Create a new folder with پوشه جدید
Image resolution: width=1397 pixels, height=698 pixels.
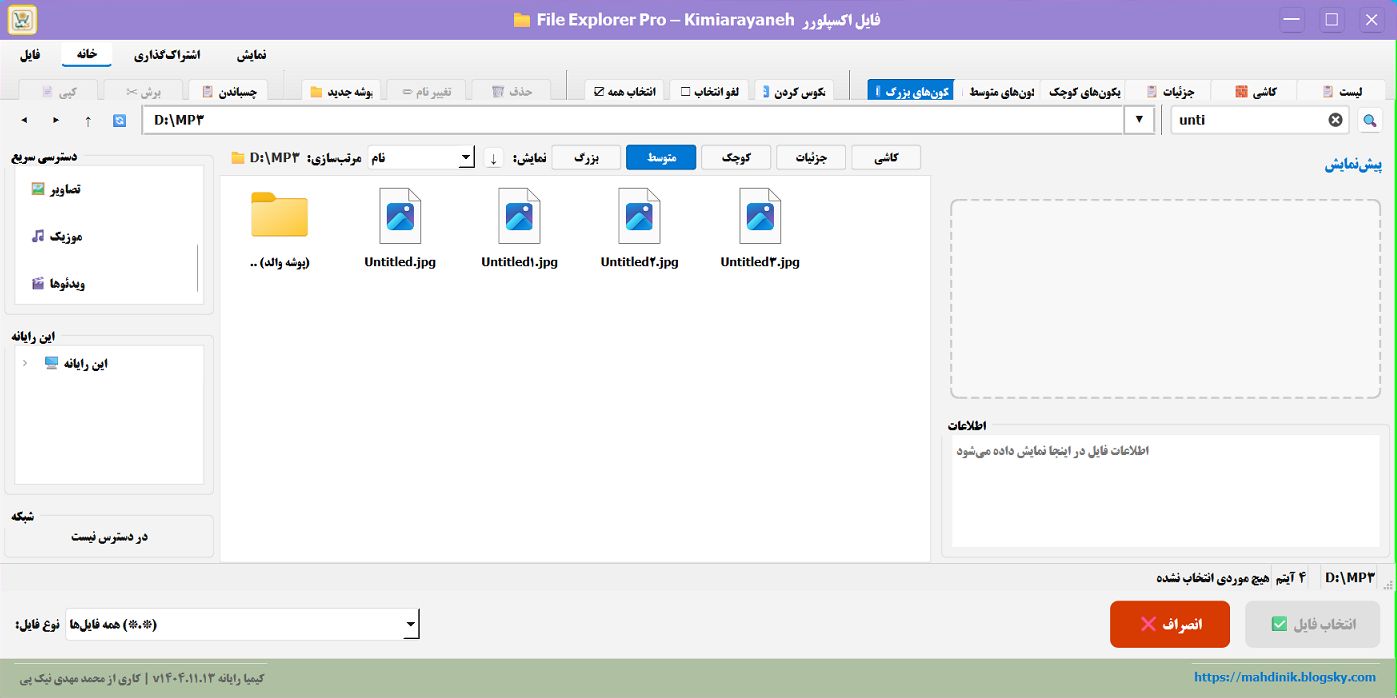[341, 91]
